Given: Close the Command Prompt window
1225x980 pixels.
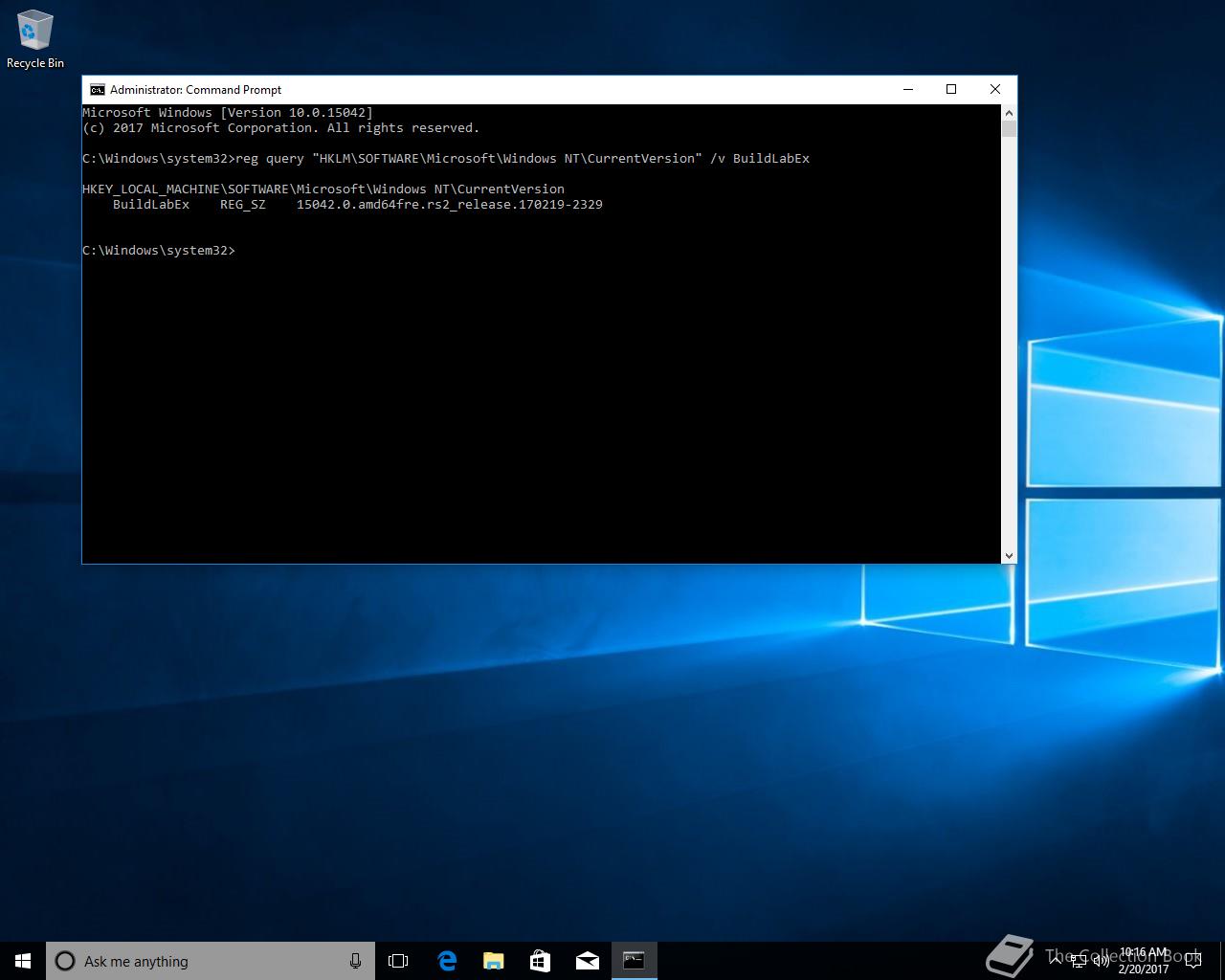Looking at the screenshot, I should tap(995, 89).
